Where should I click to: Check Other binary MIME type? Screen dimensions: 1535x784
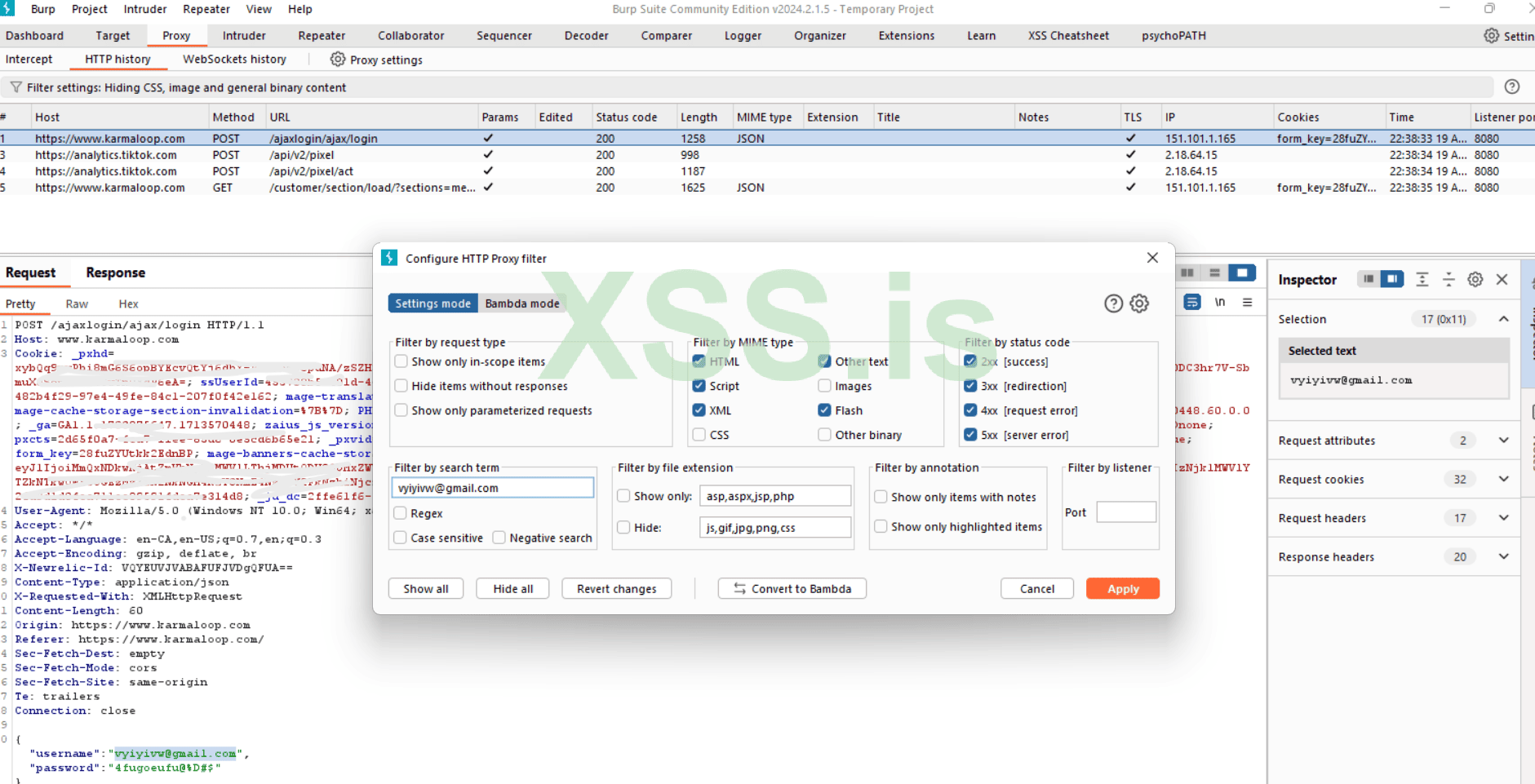point(824,435)
